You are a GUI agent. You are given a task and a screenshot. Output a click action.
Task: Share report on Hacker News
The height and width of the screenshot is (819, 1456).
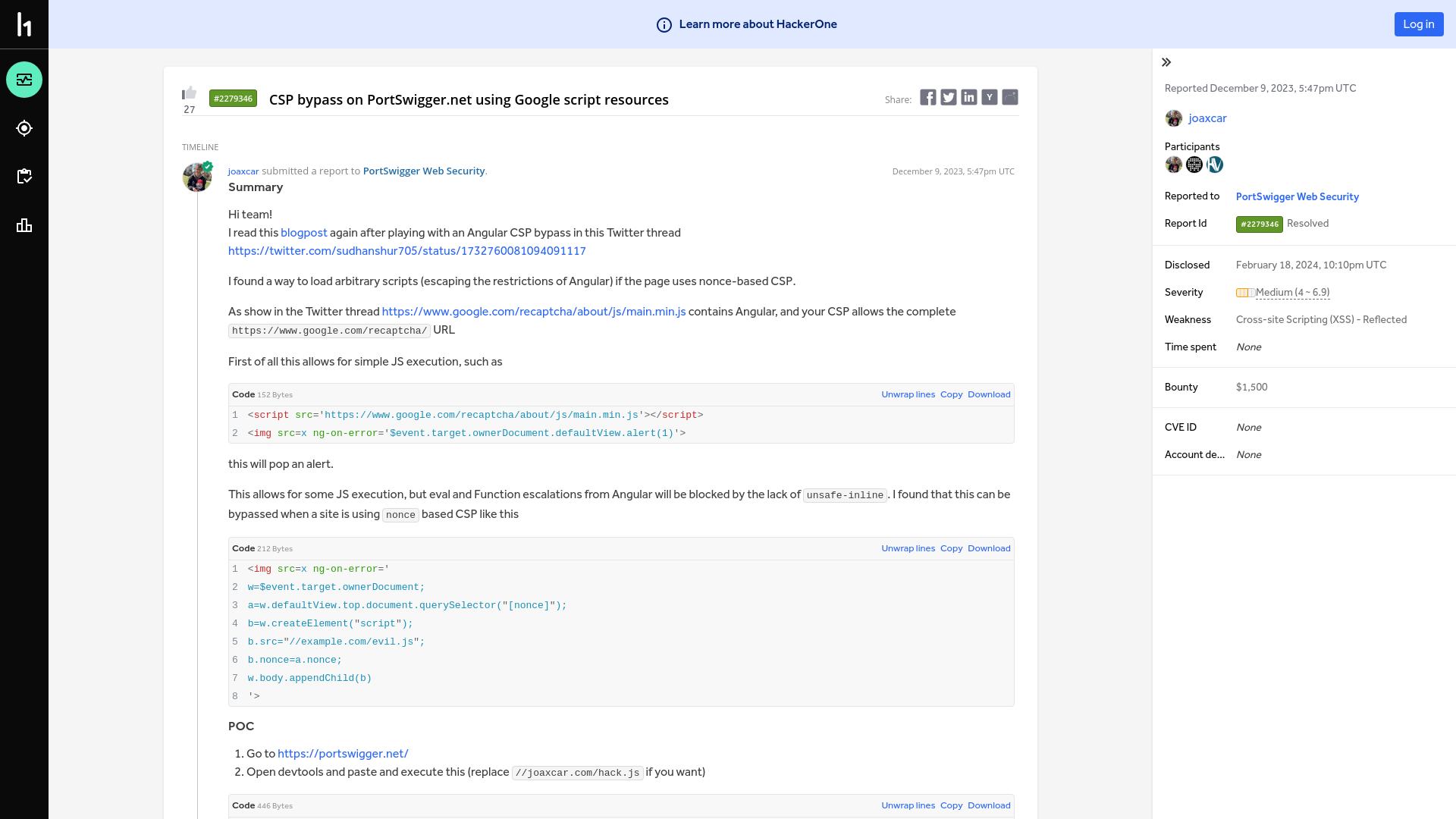(990, 97)
